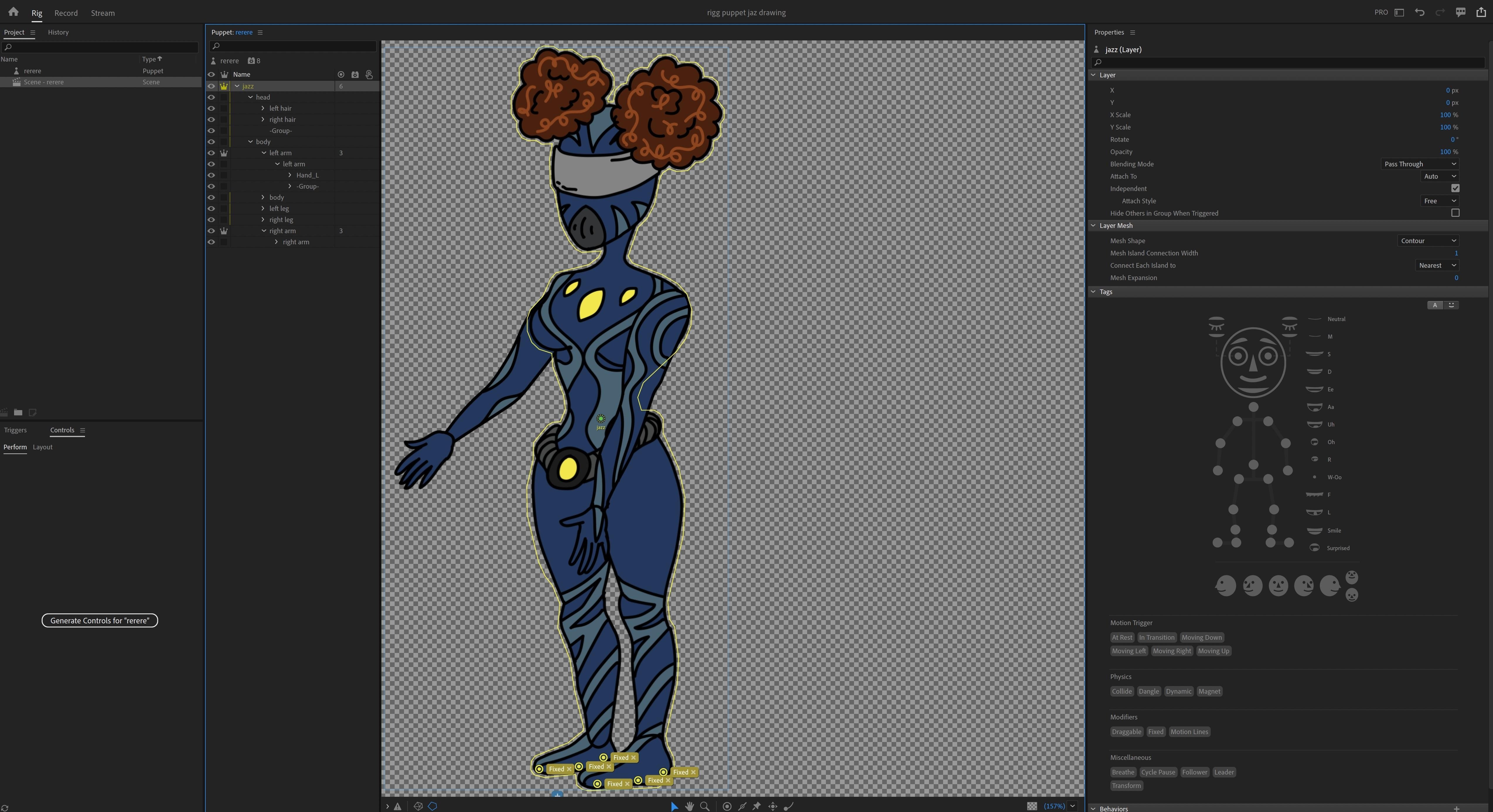Apply the Moving Left motion trigger tag
Screen dimensions: 1493x812
1129,651
